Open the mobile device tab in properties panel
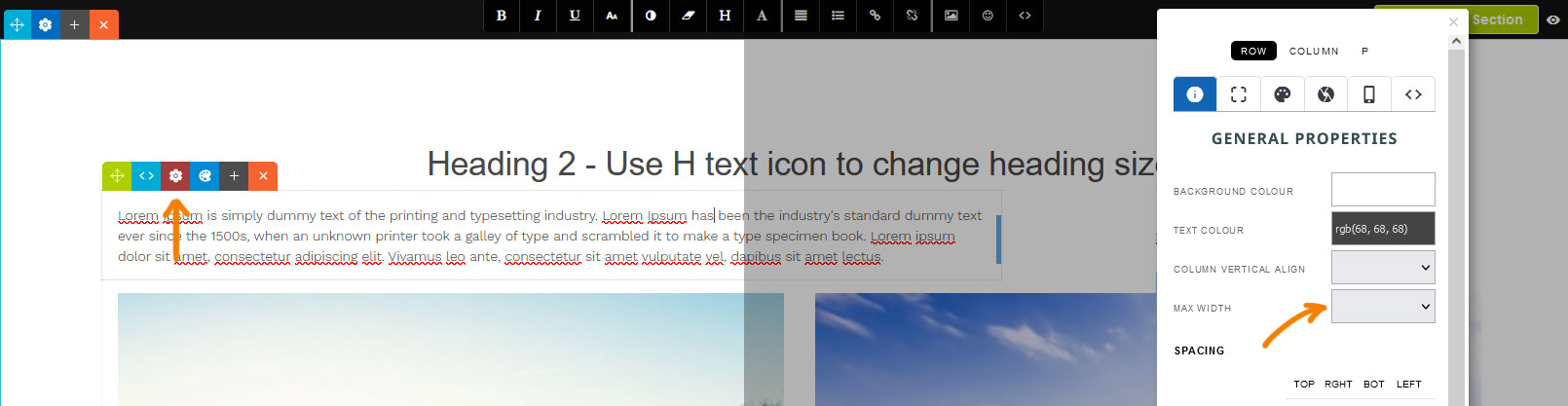This screenshot has height=406, width=1568. (x=1368, y=94)
